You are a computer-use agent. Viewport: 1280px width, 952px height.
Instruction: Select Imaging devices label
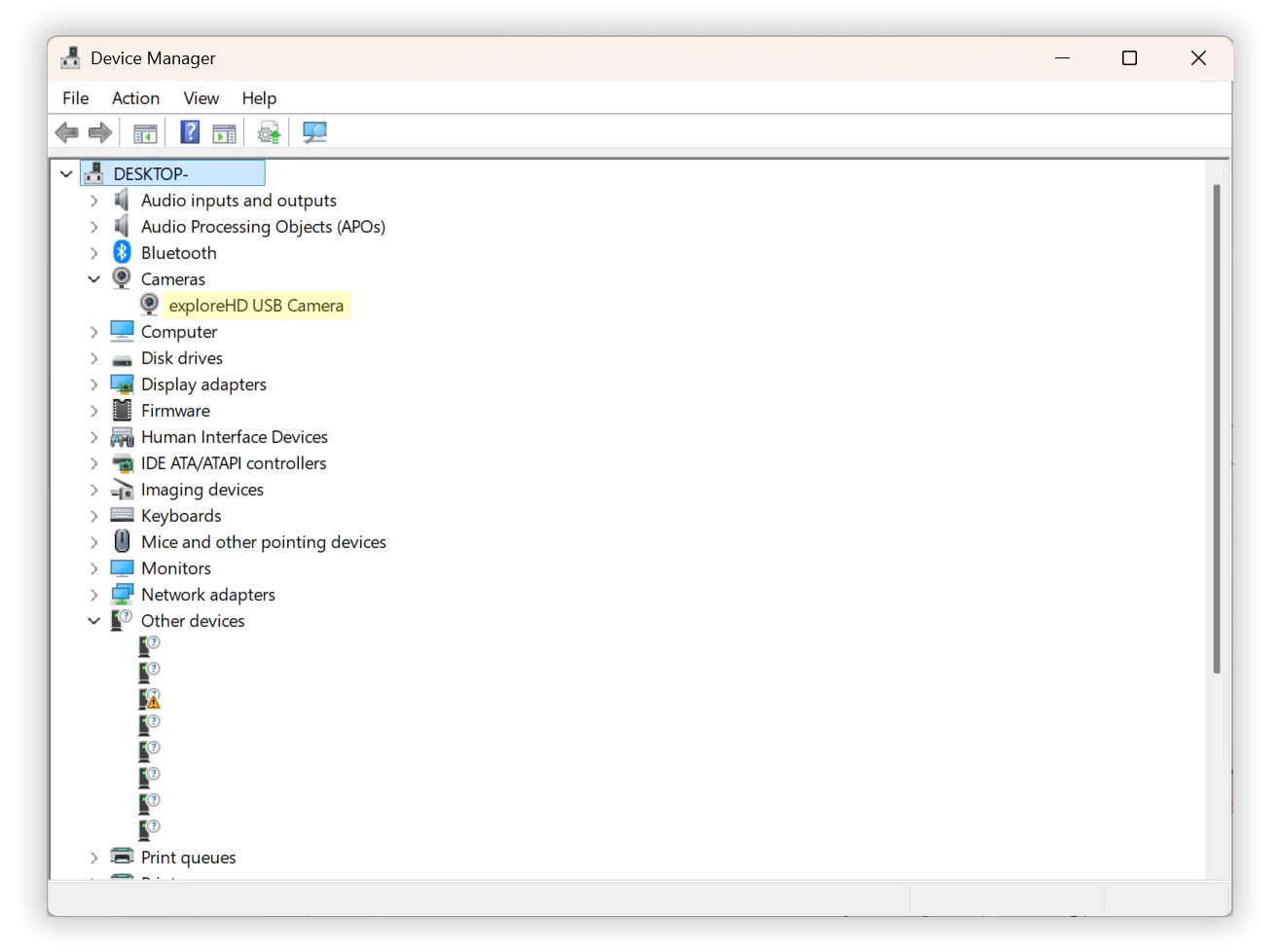click(202, 490)
